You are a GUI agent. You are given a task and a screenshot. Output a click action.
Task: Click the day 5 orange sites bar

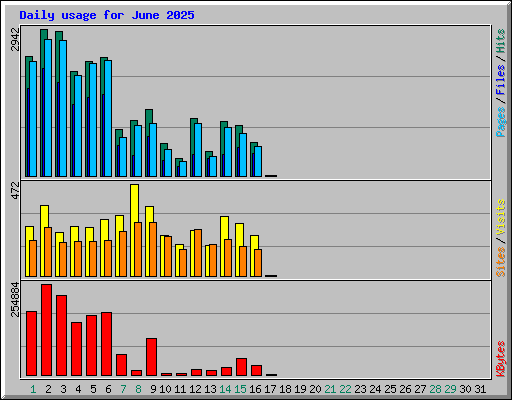pos(93,259)
